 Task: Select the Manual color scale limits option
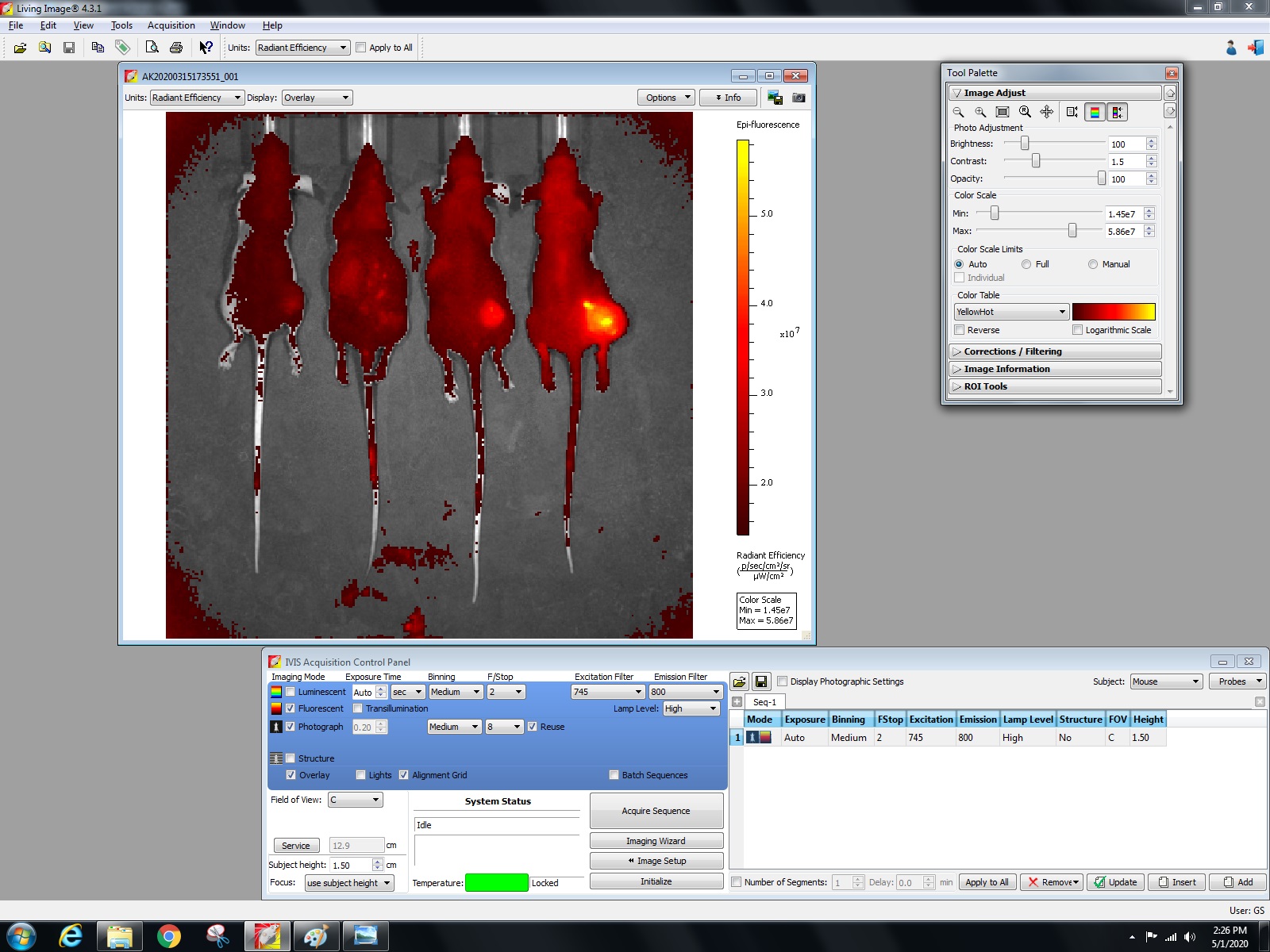[1093, 264]
